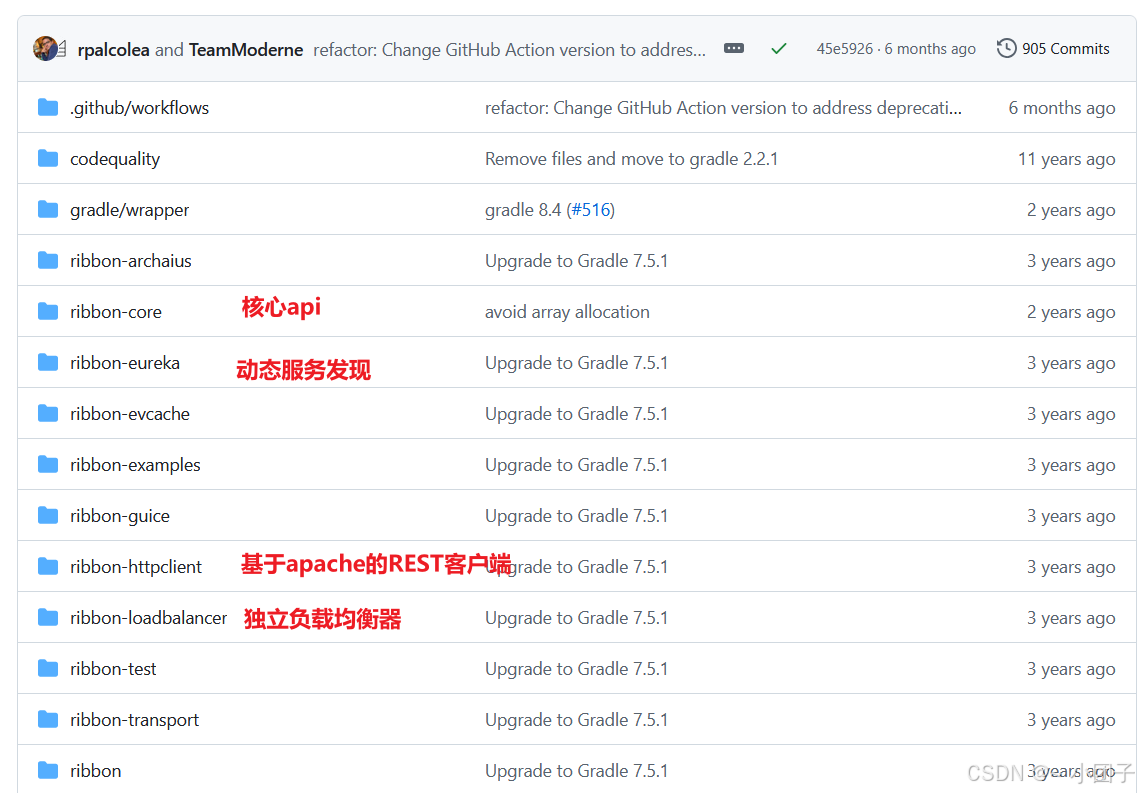
Task: Click the ribbon-guice folder icon
Action: pos(48,516)
